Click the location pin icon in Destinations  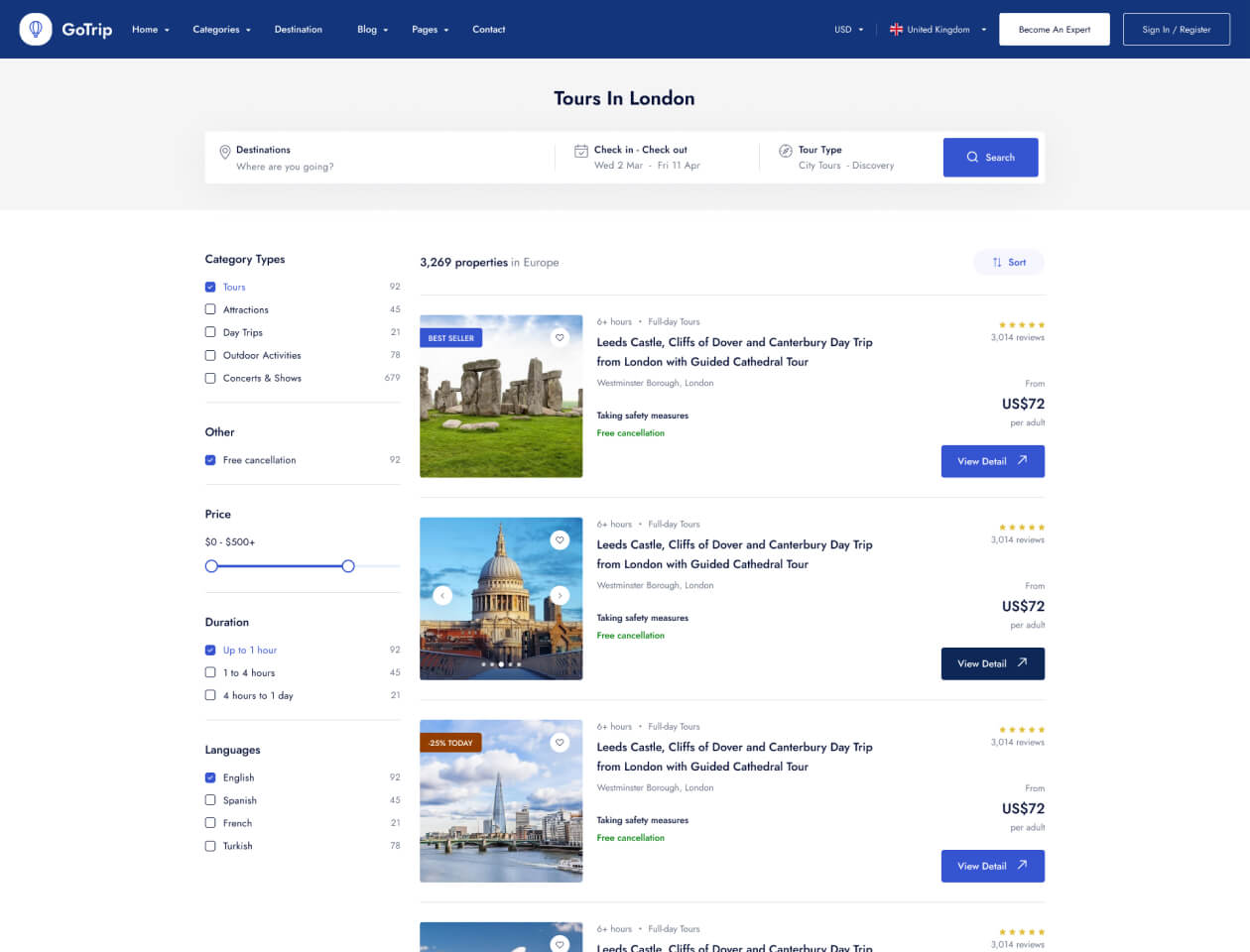pos(225,152)
